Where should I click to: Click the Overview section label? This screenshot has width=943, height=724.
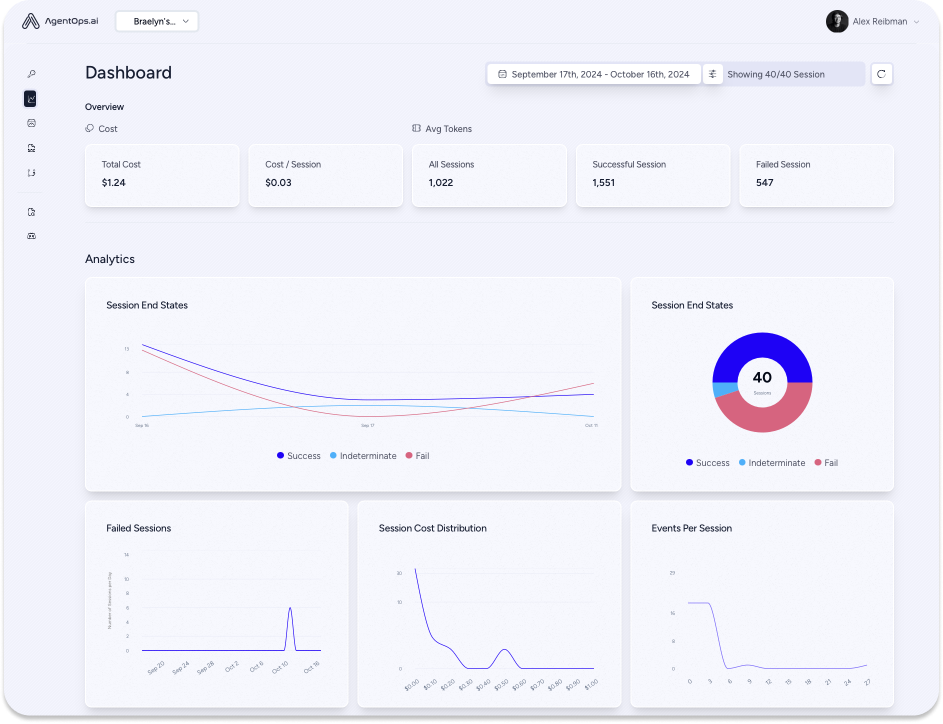[x=104, y=106]
